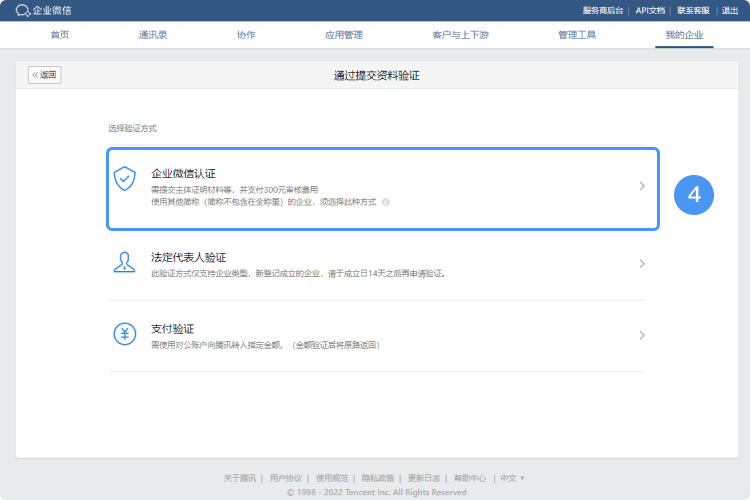Click the 联系客服 link
750x500 pixels.
tap(693, 11)
